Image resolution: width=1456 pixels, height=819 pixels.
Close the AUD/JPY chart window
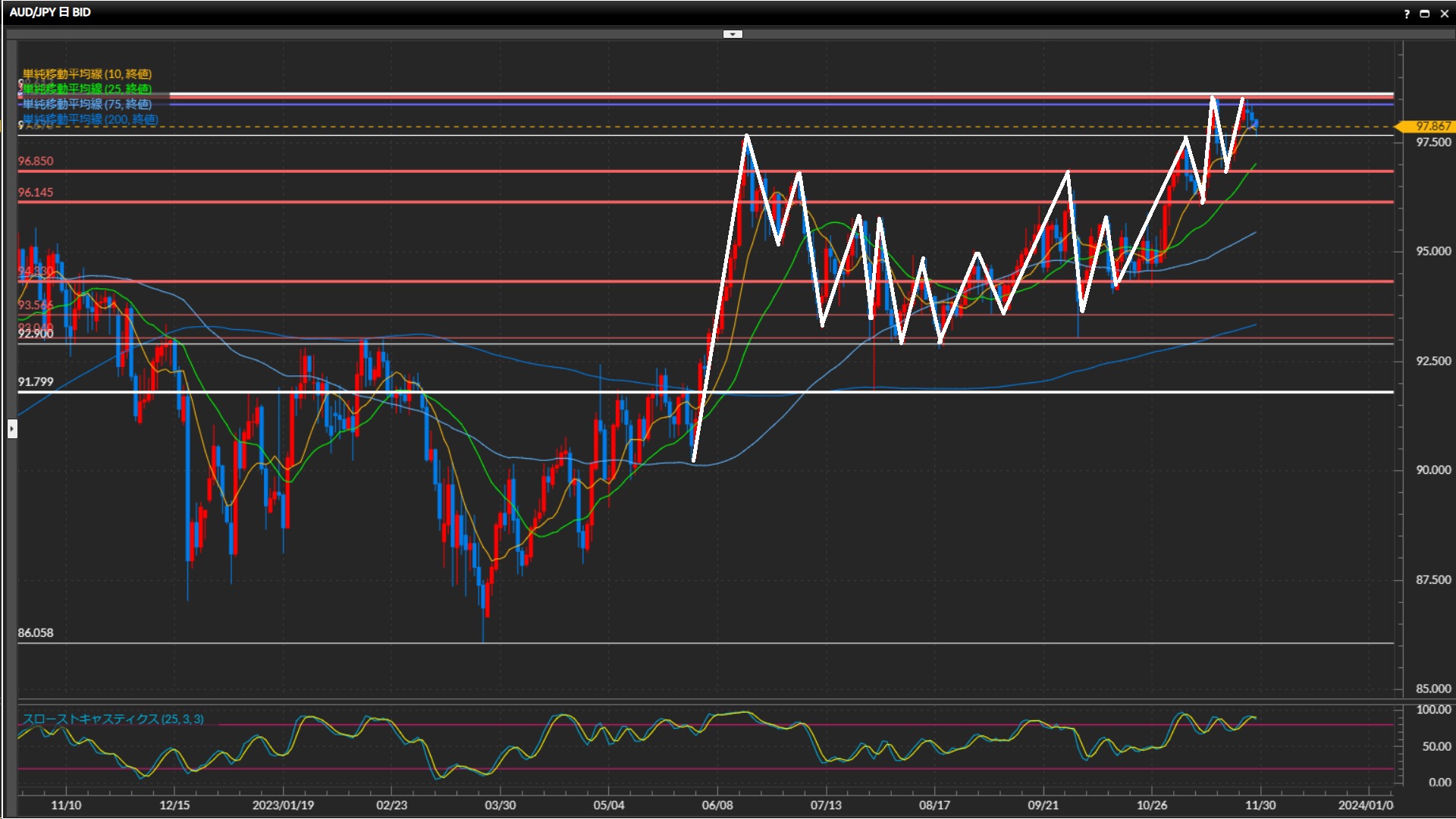[1444, 14]
